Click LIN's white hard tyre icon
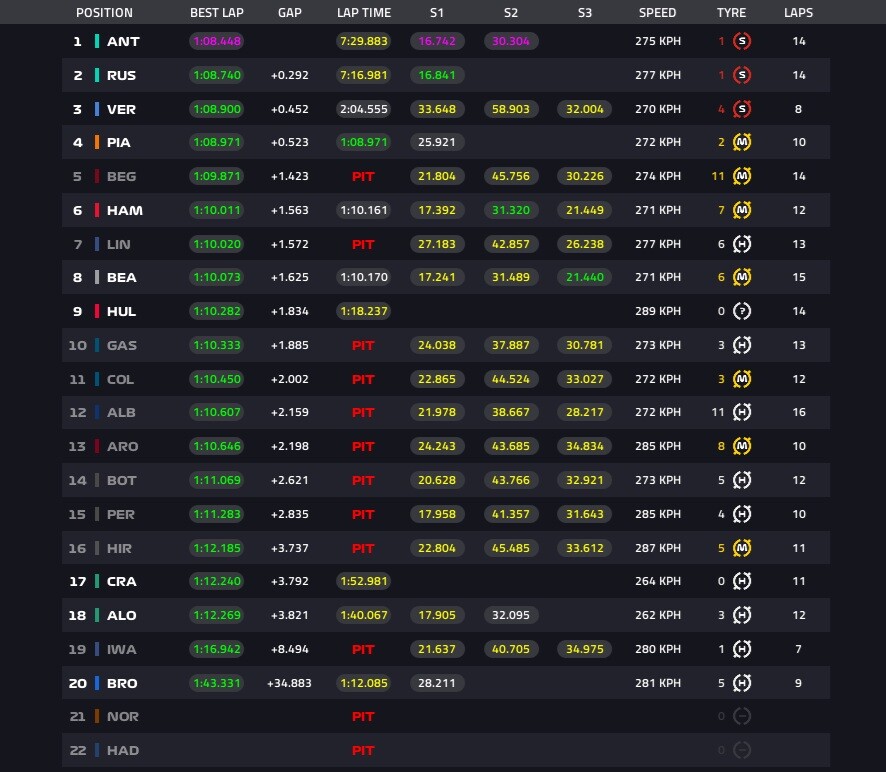The image size is (886, 772). [x=741, y=244]
